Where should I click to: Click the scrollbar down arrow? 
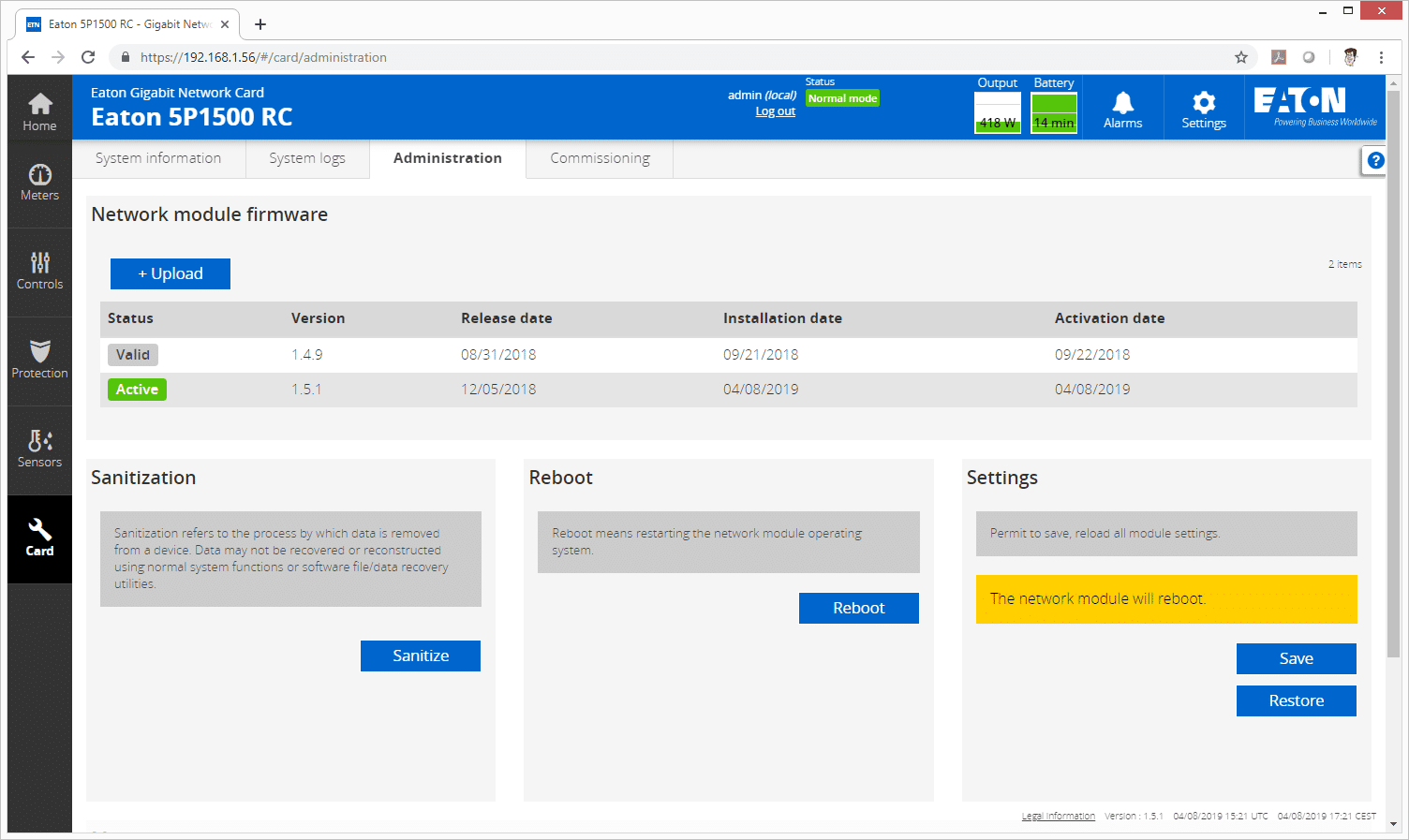(x=1393, y=825)
